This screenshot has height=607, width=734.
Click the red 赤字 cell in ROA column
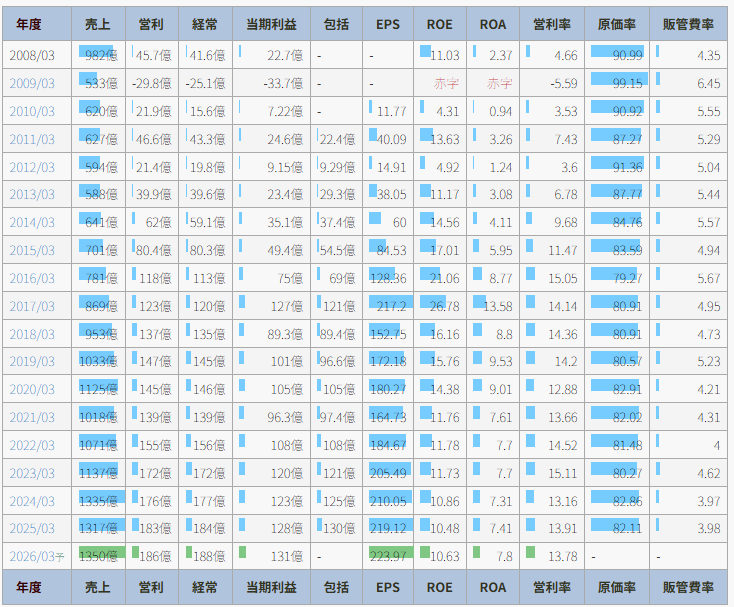tap(498, 84)
